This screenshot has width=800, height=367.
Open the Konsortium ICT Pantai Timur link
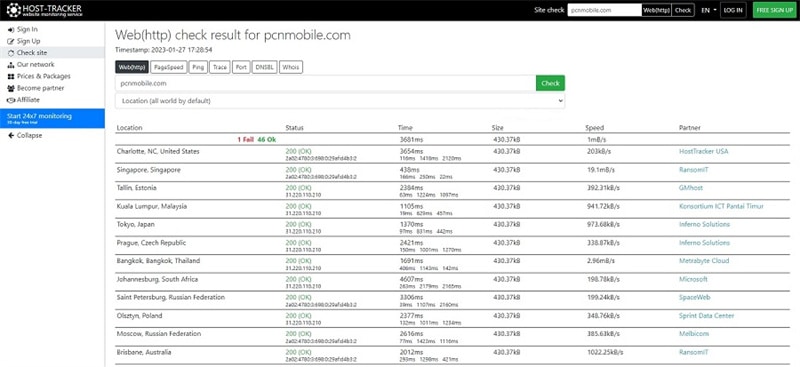pyautogui.click(x=721, y=206)
